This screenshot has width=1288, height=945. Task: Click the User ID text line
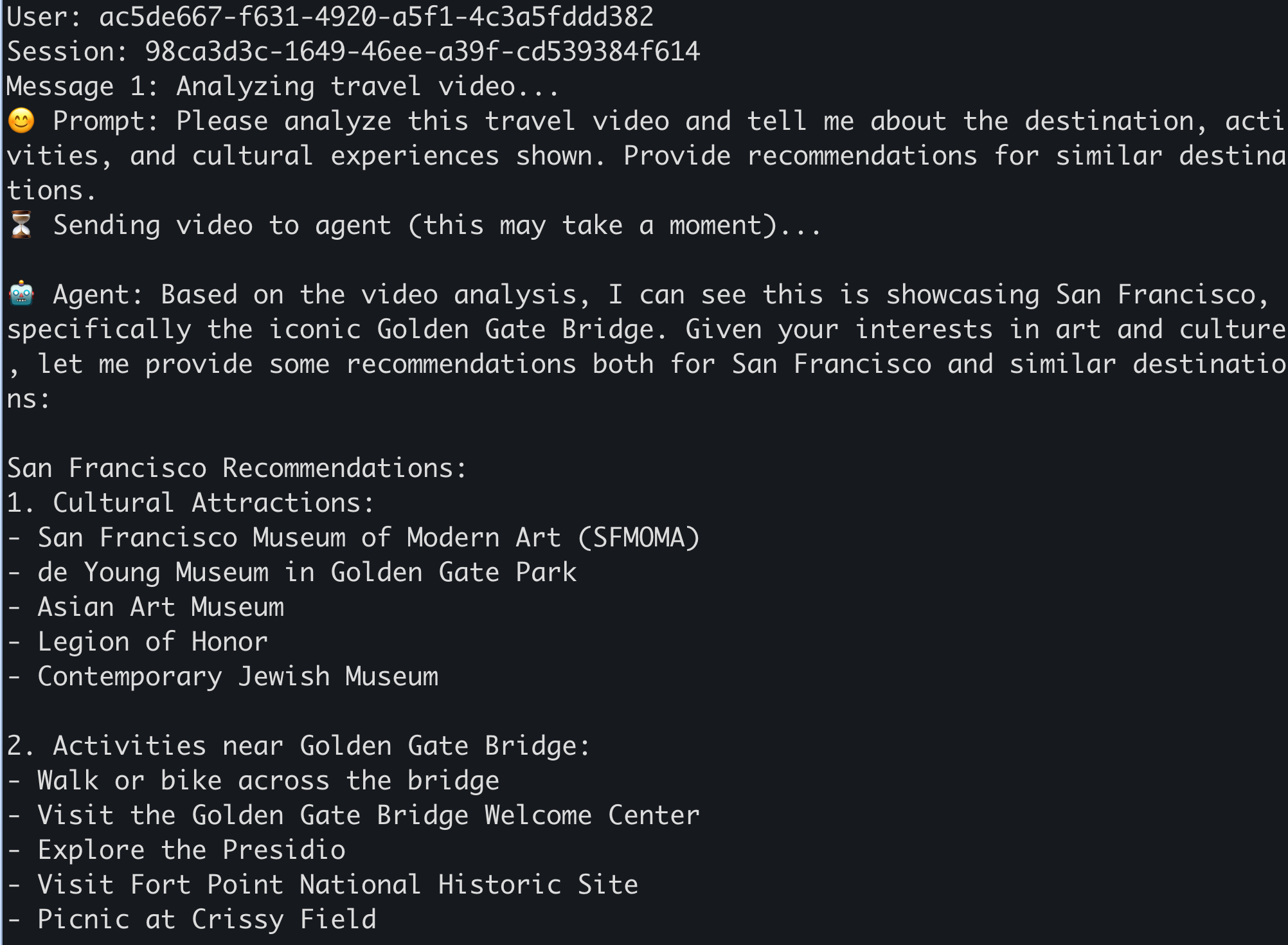pyautogui.click(x=329, y=17)
